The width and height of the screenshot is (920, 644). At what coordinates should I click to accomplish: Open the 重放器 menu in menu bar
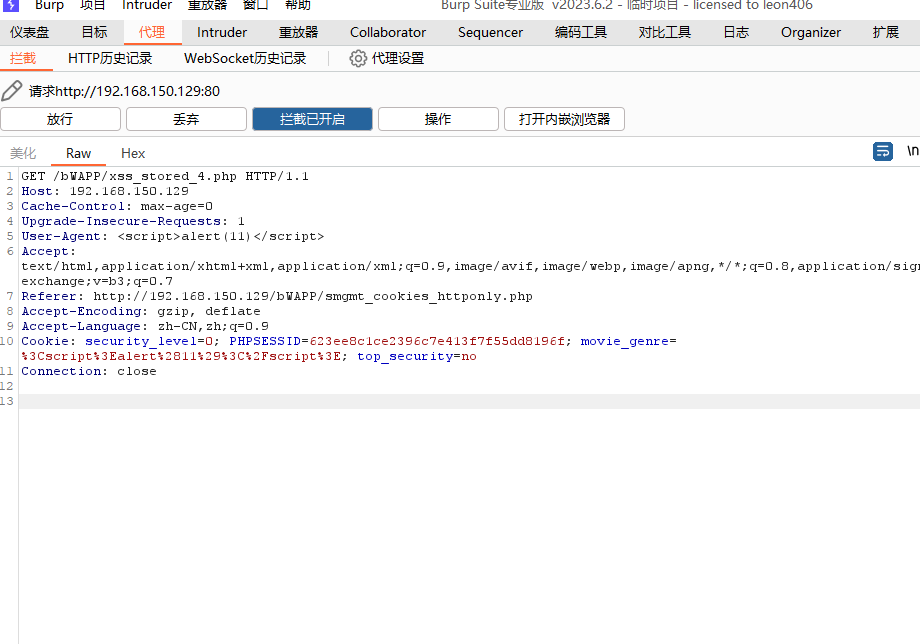pyautogui.click(x=207, y=5)
